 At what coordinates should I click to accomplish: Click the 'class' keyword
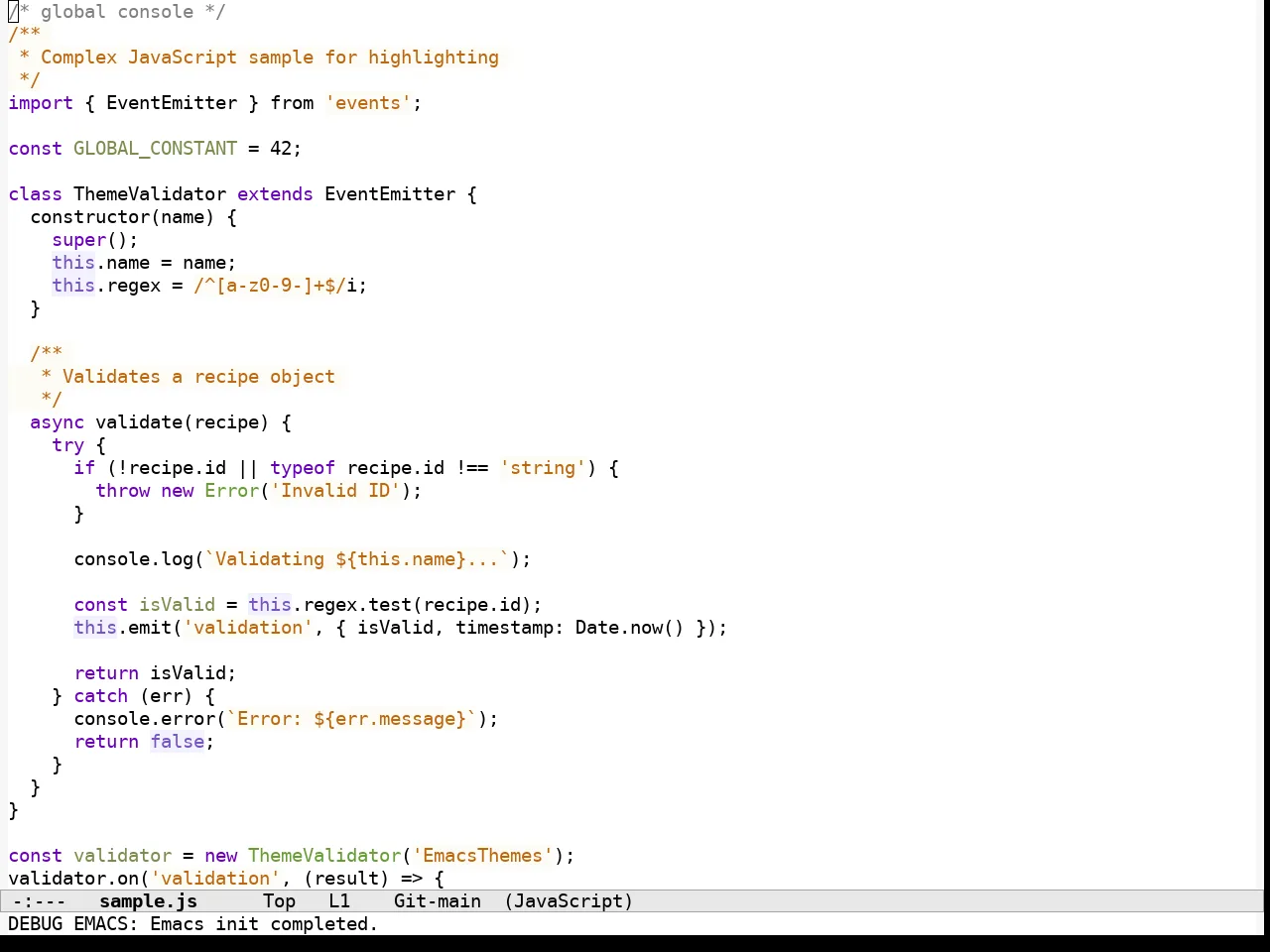35,194
